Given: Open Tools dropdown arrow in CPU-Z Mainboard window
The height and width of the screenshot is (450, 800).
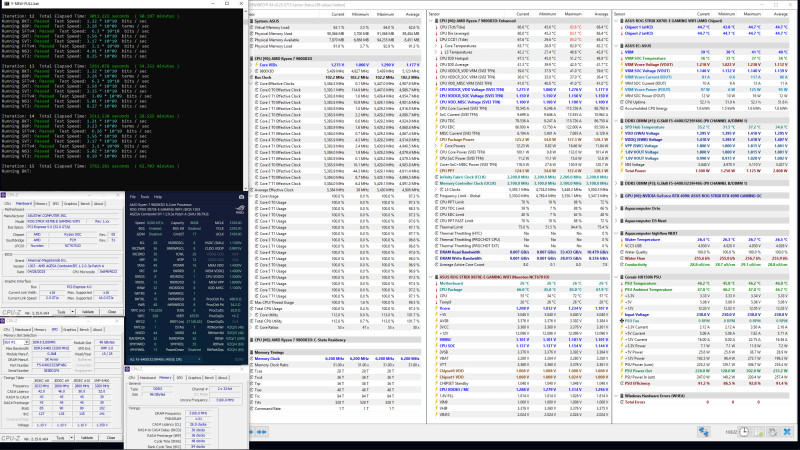Looking at the screenshot, I should tap(72, 312).
